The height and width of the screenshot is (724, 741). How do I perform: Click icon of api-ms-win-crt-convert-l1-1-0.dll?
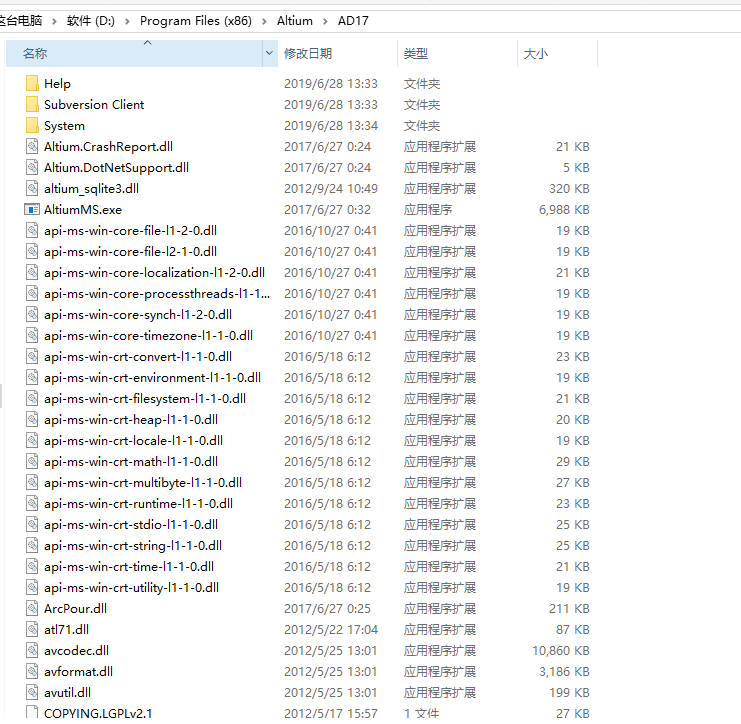(32, 356)
